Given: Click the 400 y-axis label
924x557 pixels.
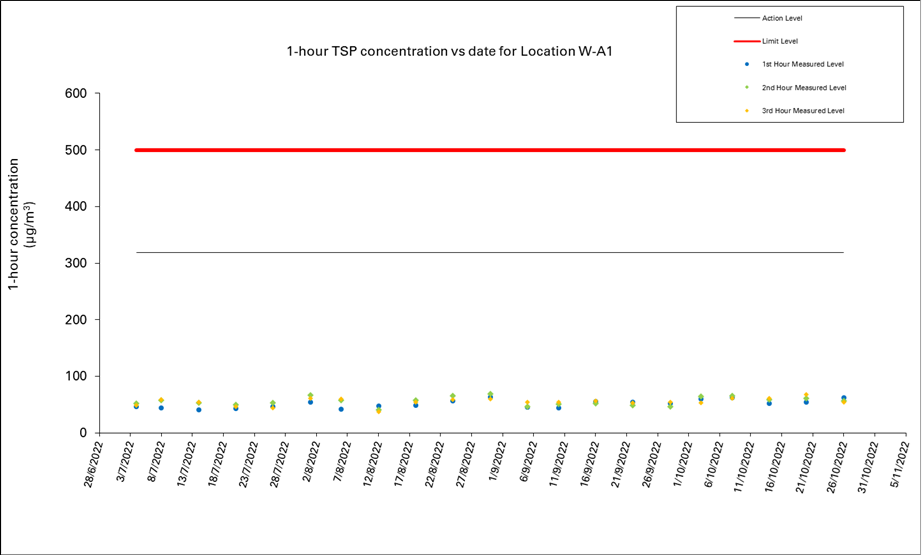Looking at the screenshot, I should click(75, 206).
